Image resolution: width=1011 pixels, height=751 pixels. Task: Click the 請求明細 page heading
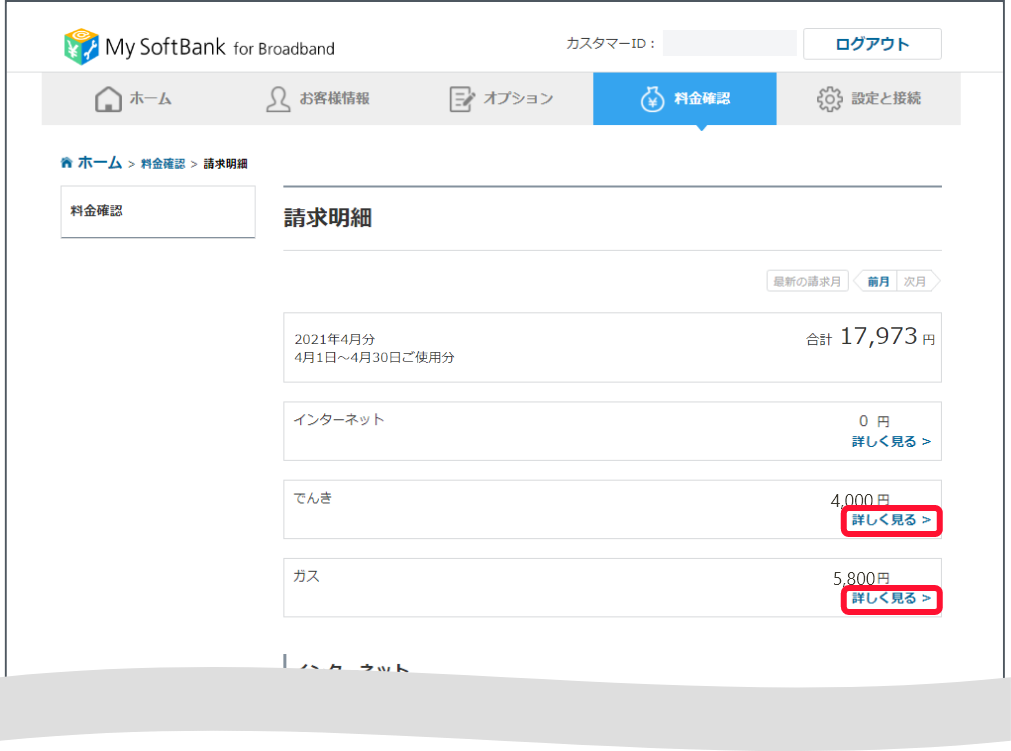click(x=328, y=218)
